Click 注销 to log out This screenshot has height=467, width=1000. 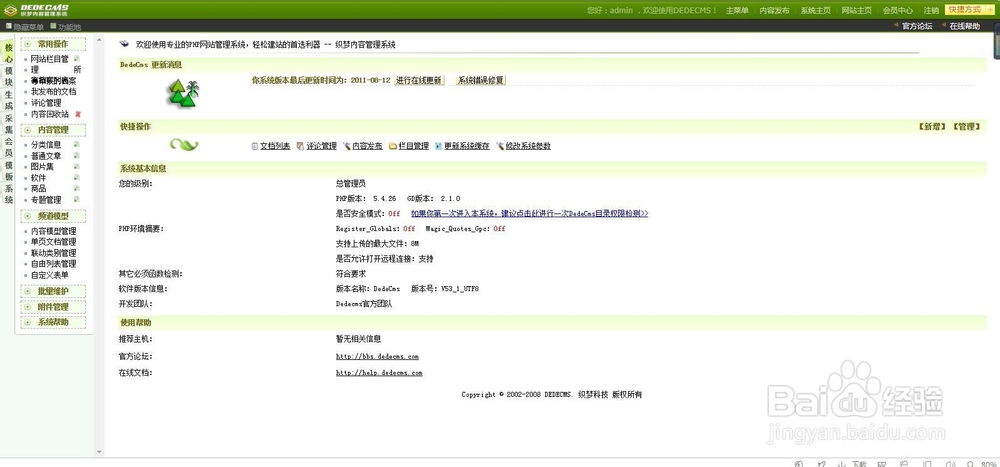[931, 11]
